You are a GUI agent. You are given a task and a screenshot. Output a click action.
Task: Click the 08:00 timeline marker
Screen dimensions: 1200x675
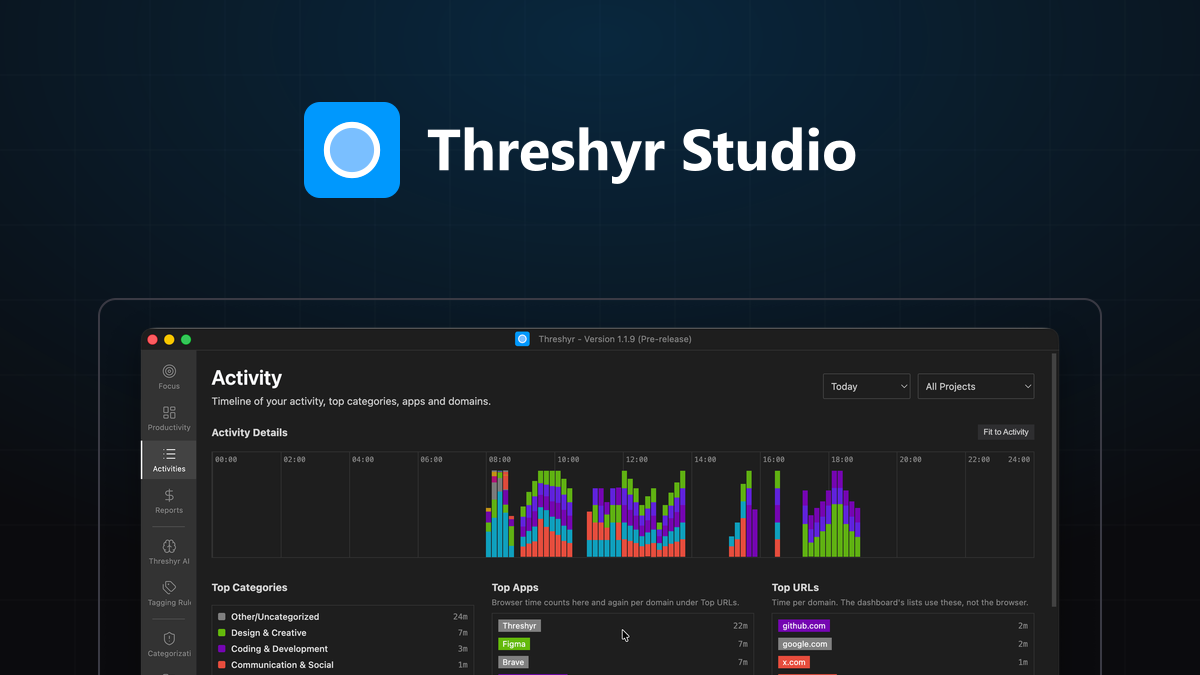(x=499, y=460)
